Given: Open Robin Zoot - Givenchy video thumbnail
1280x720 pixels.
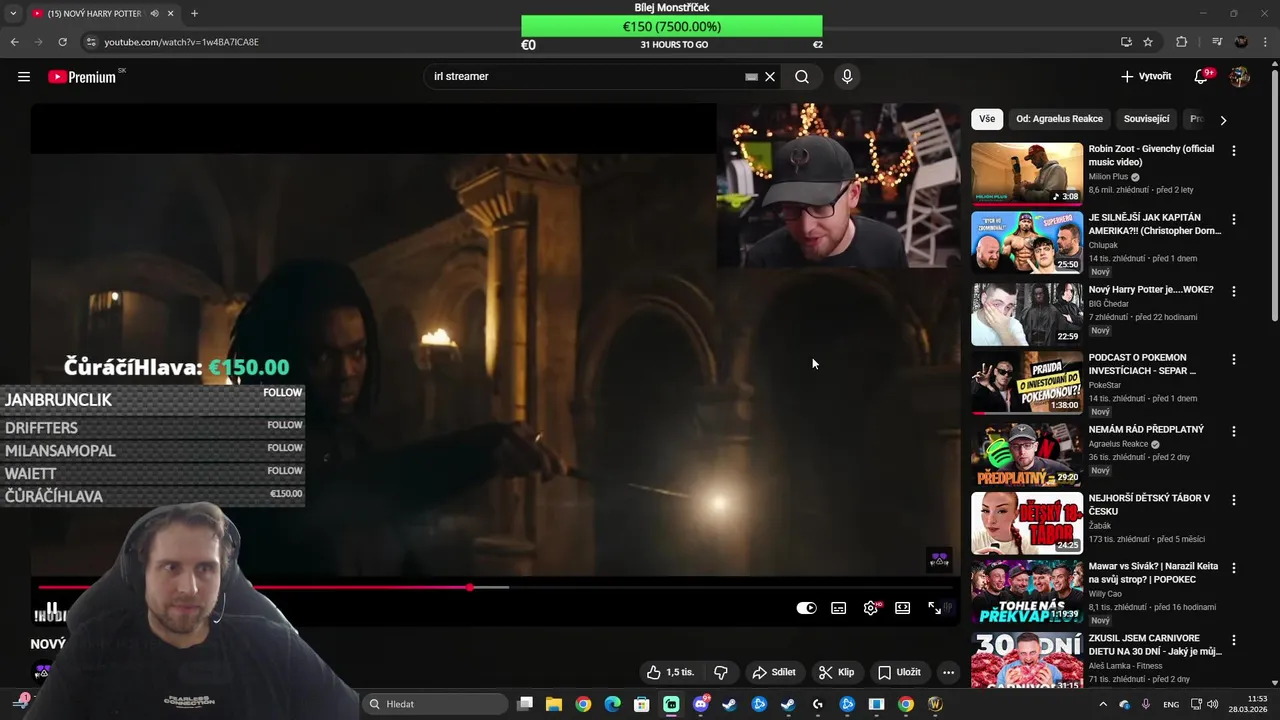Looking at the screenshot, I should [1027, 173].
